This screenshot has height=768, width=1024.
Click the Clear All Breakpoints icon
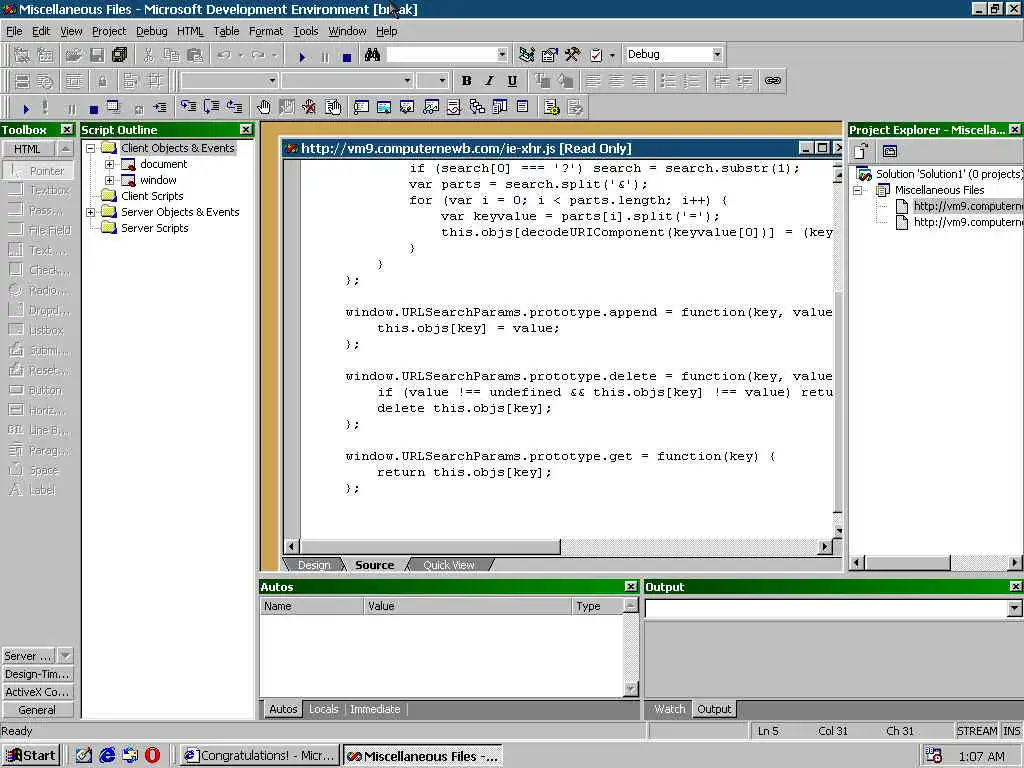pyautogui.click(x=309, y=106)
